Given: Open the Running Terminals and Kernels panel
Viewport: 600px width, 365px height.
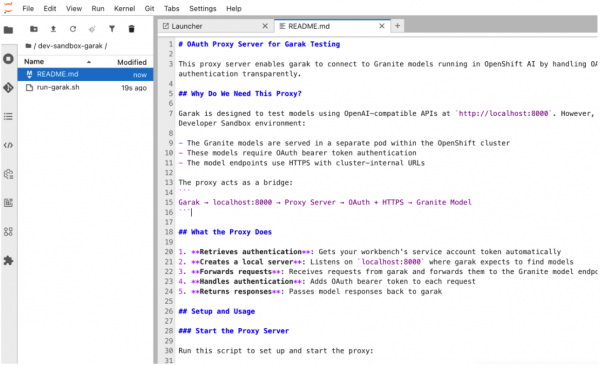Looking at the screenshot, I should [8, 59].
